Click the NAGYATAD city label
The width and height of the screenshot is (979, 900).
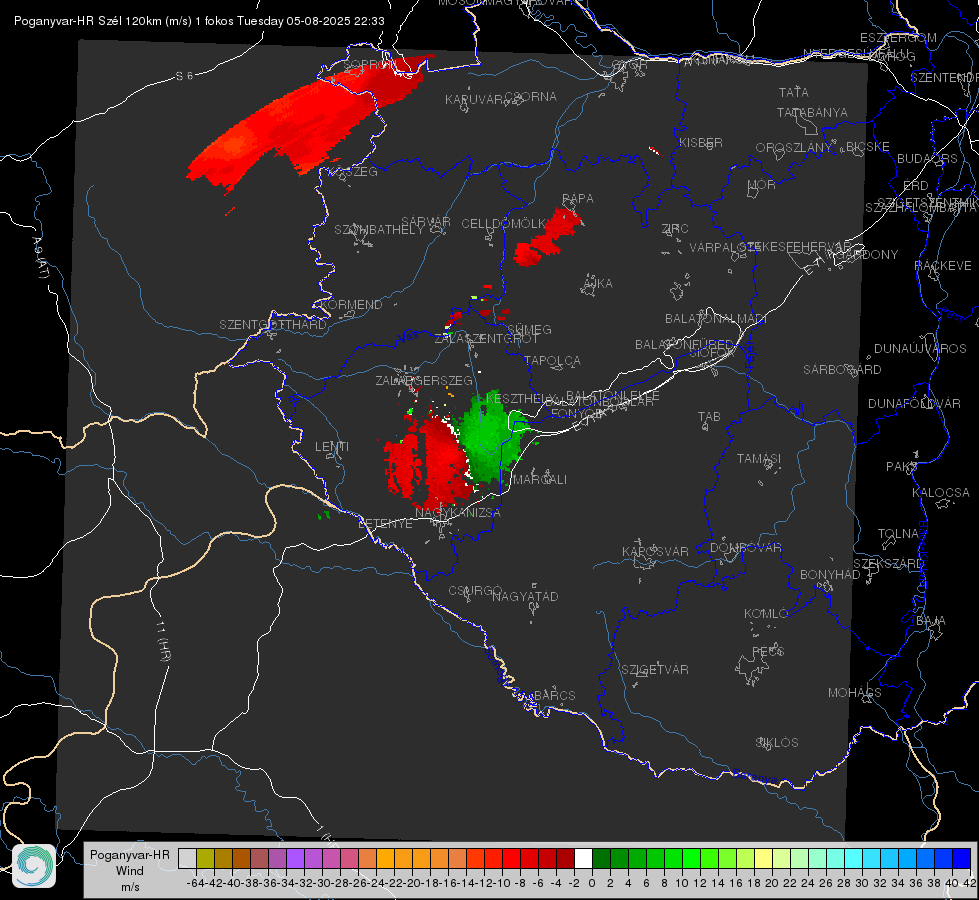tap(525, 596)
